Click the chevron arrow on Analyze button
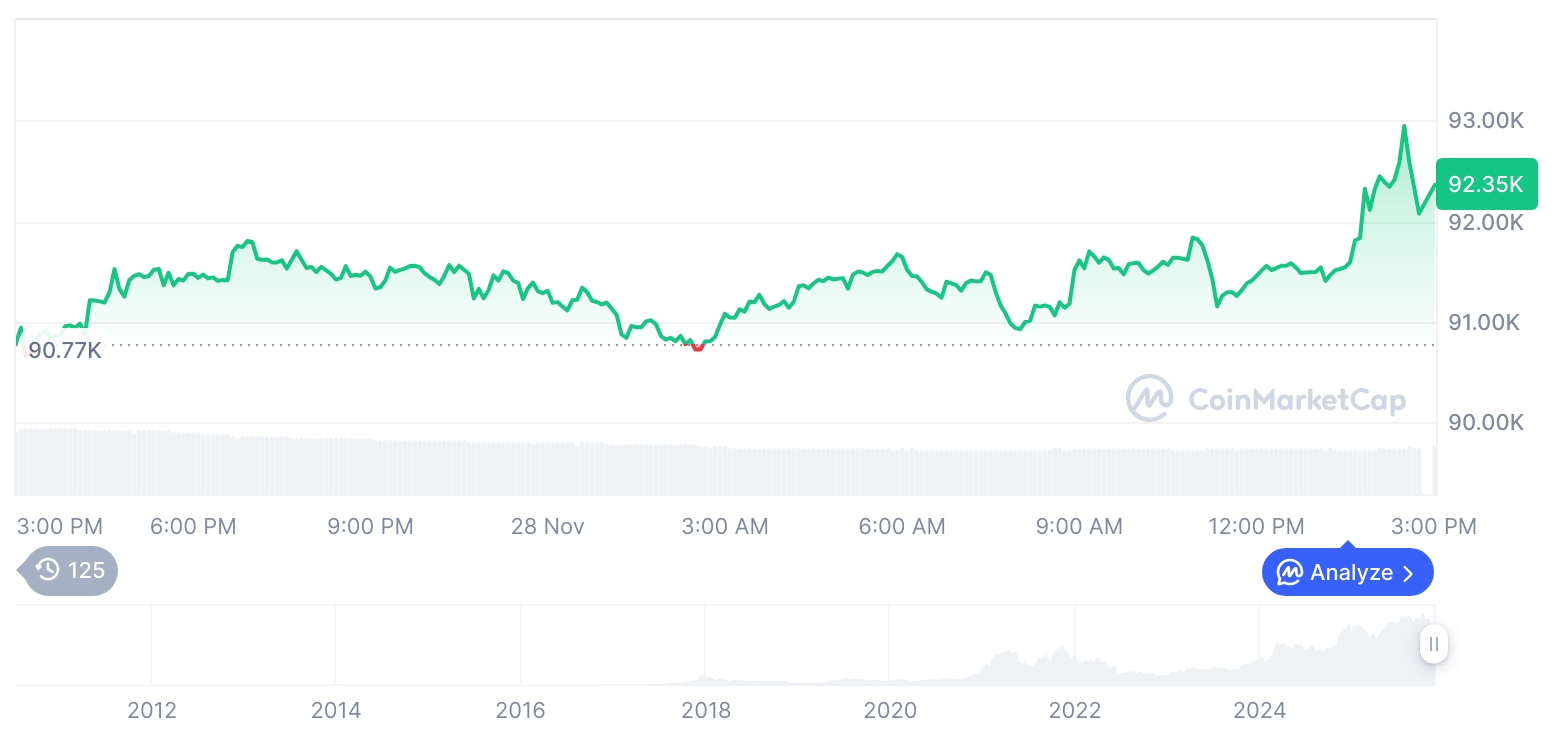Image resolution: width=1566 pixels, height=732 pixels. pyautogui.click(x=1409, y=573)
